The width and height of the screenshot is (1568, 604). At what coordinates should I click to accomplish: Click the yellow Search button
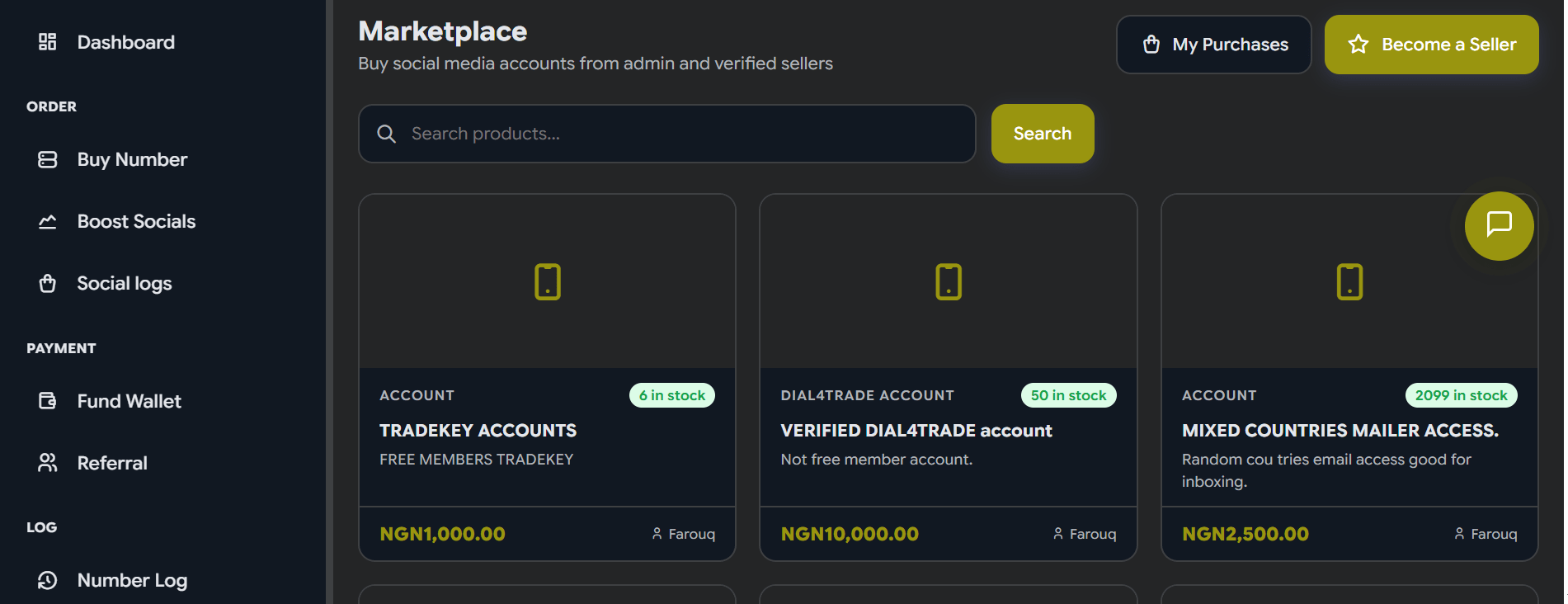pos(1043,134)
